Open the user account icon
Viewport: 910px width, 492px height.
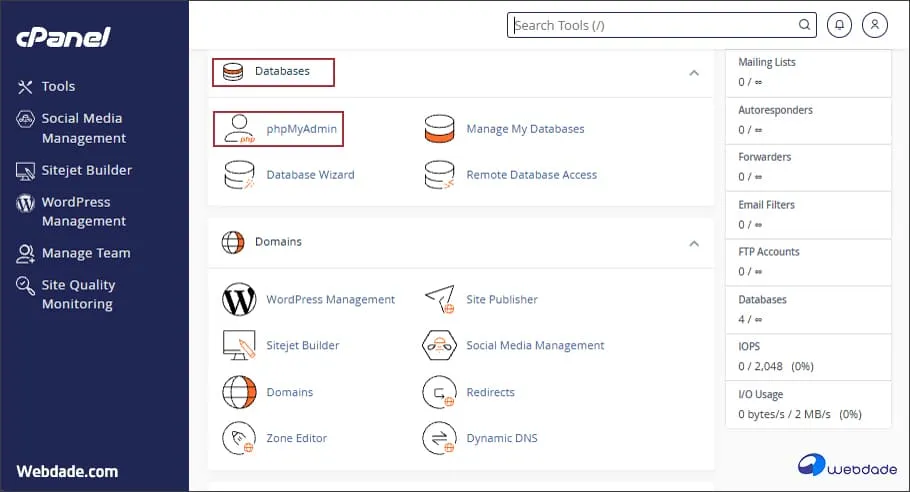[874, 25]
